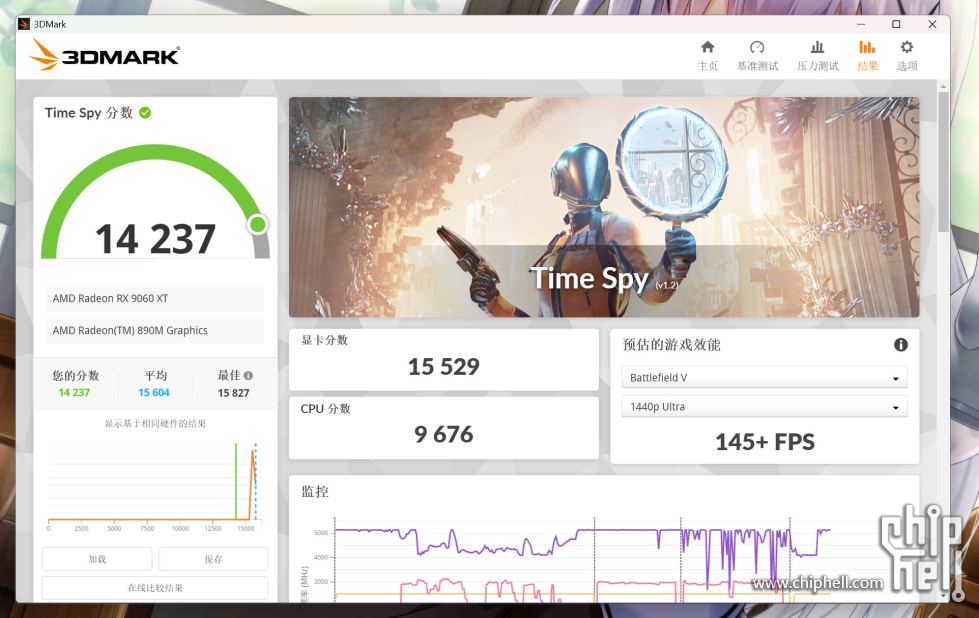Click the scroll-down arrow of scrollbar
Screen dimensions: 979x618
click(x=943, y=596)
